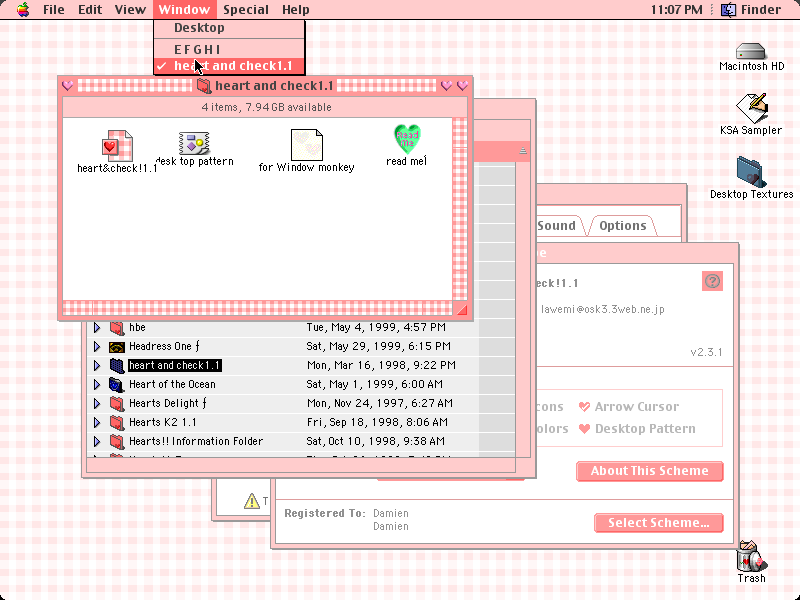The image size is (800, 600).
Task: Select the hbe row name in the list
Action: [x=137, y=328]
